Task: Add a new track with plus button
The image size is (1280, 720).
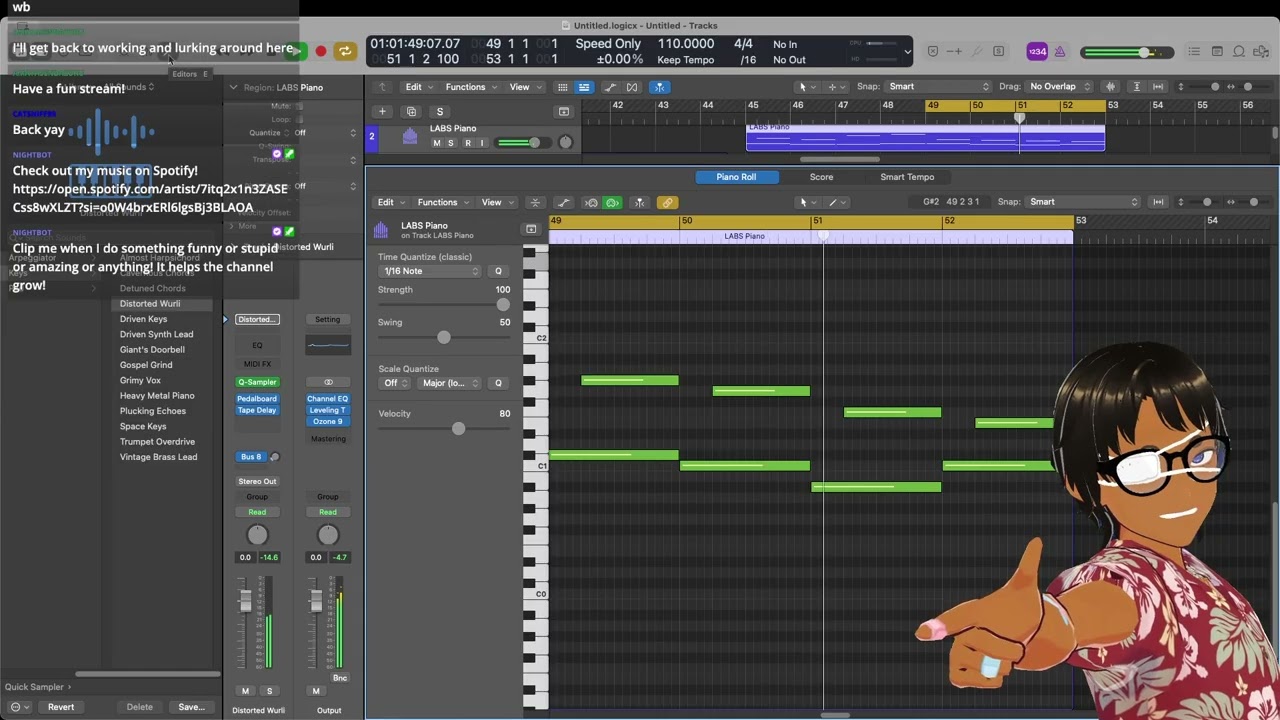Action: [382, 112]
